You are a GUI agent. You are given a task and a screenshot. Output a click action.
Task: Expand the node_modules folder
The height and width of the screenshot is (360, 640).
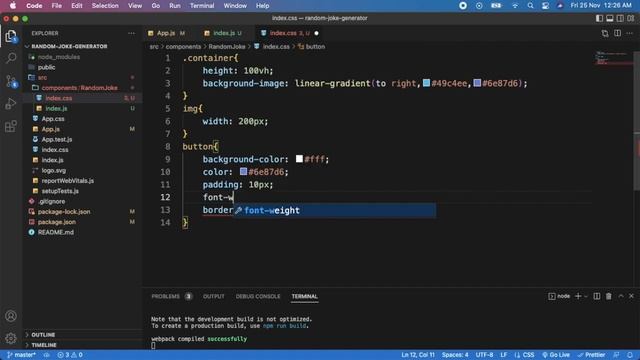(x=58, y=57)
